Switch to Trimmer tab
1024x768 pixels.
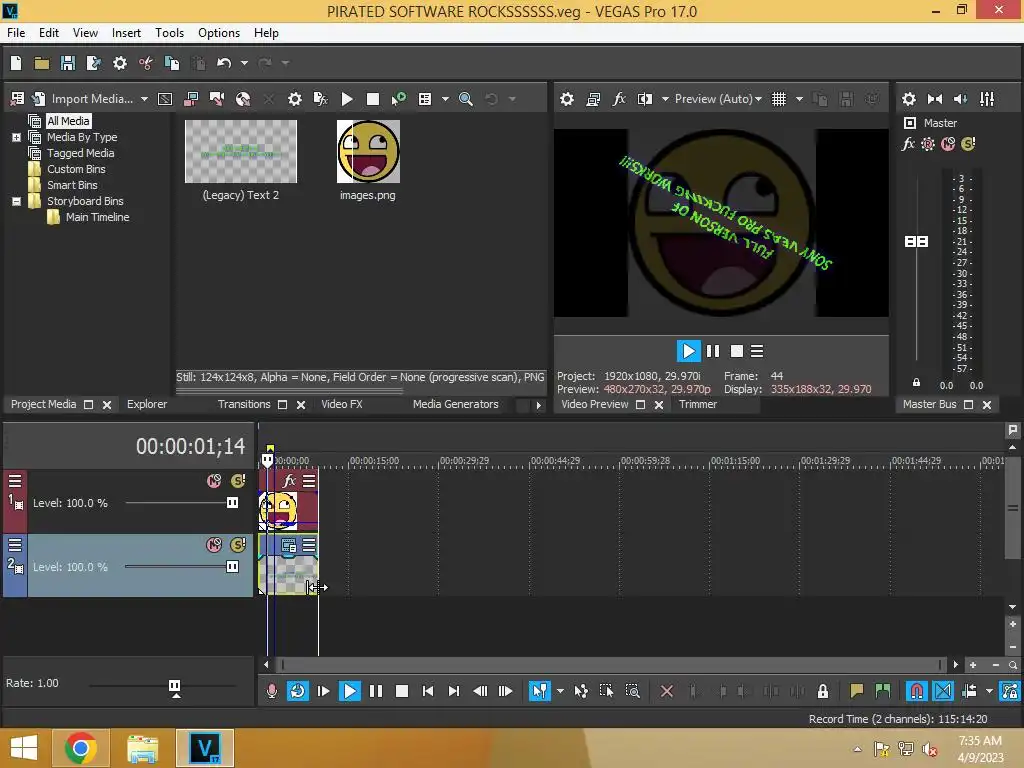(697, 404)
